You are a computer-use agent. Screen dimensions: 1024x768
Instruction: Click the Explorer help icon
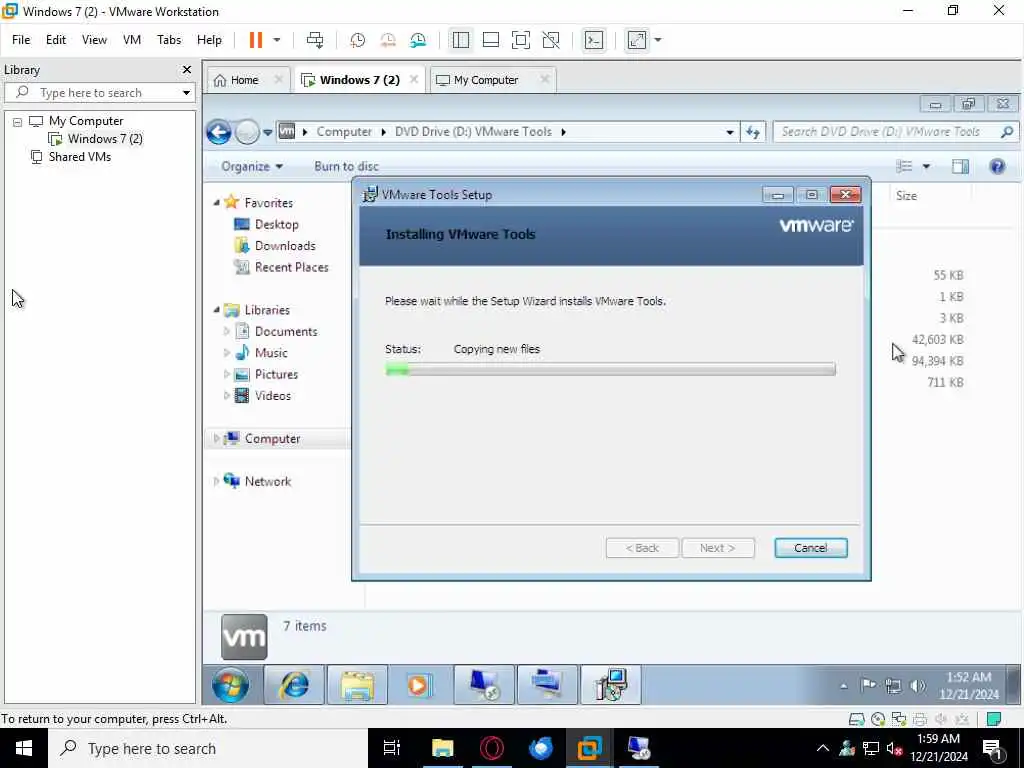[x=997, y=167]
